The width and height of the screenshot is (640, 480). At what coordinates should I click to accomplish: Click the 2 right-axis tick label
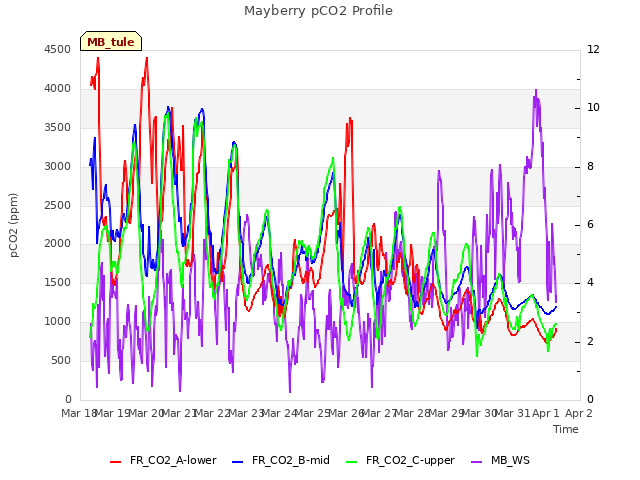pyautogui.click(x=590, y=341)
